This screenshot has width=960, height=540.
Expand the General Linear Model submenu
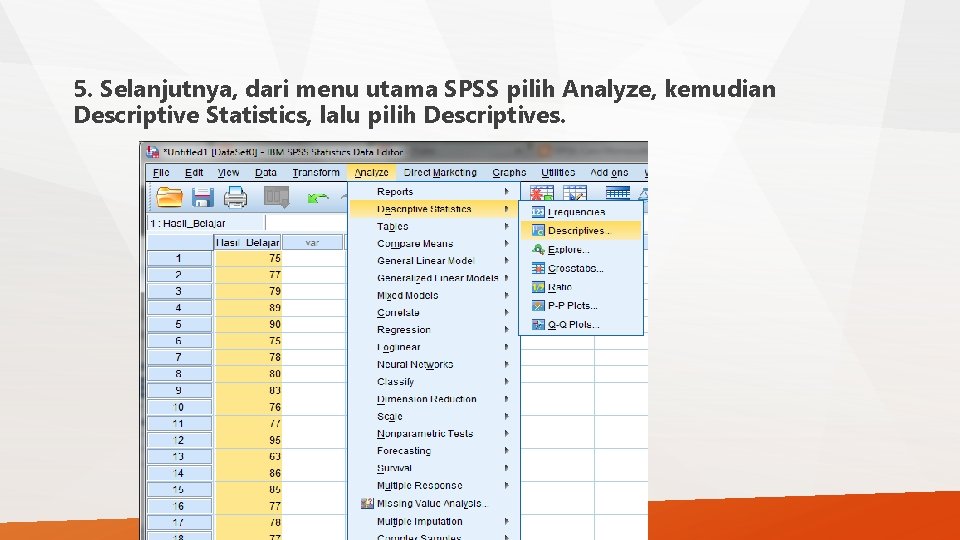434,261
